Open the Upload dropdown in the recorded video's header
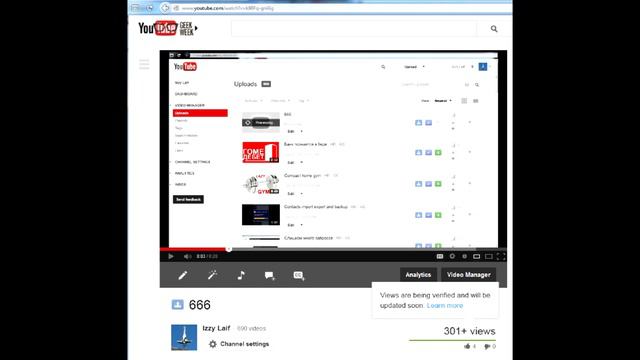Image resolution: width=640 pixels, height=360 pixels. pyautogui.click(x=414, y=67)
